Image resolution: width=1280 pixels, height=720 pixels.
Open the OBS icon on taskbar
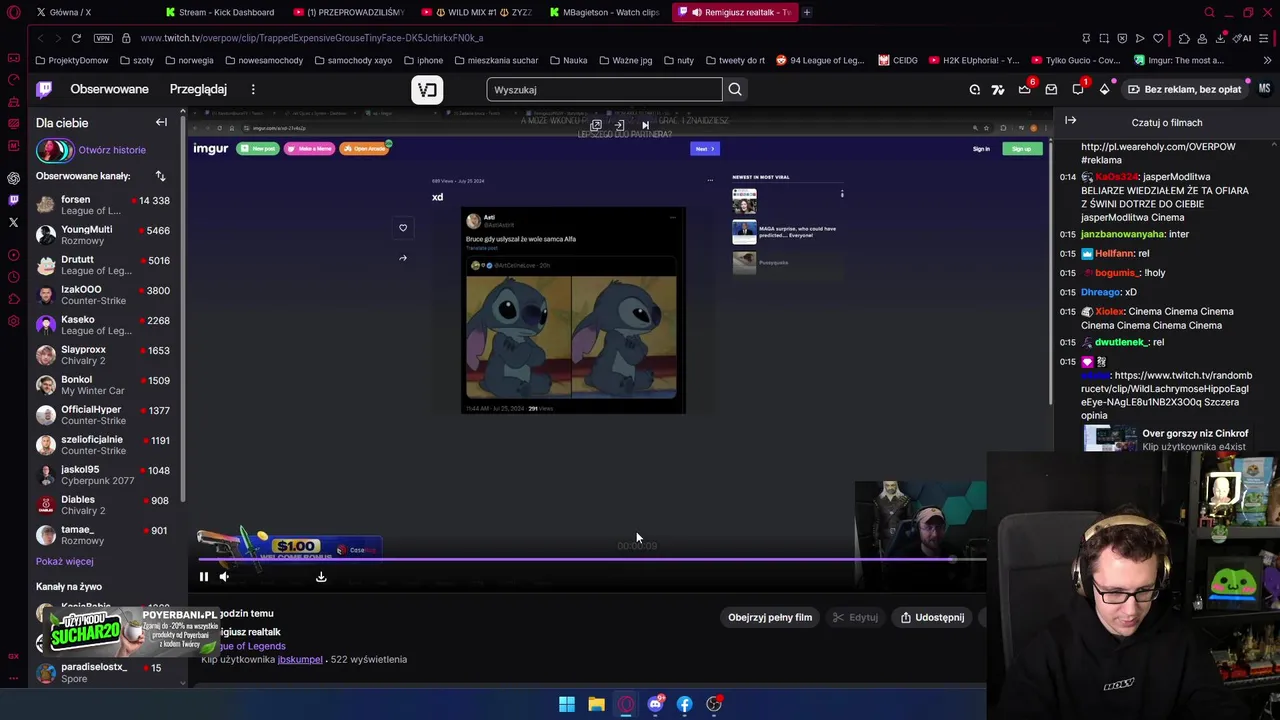click(714, 704)
